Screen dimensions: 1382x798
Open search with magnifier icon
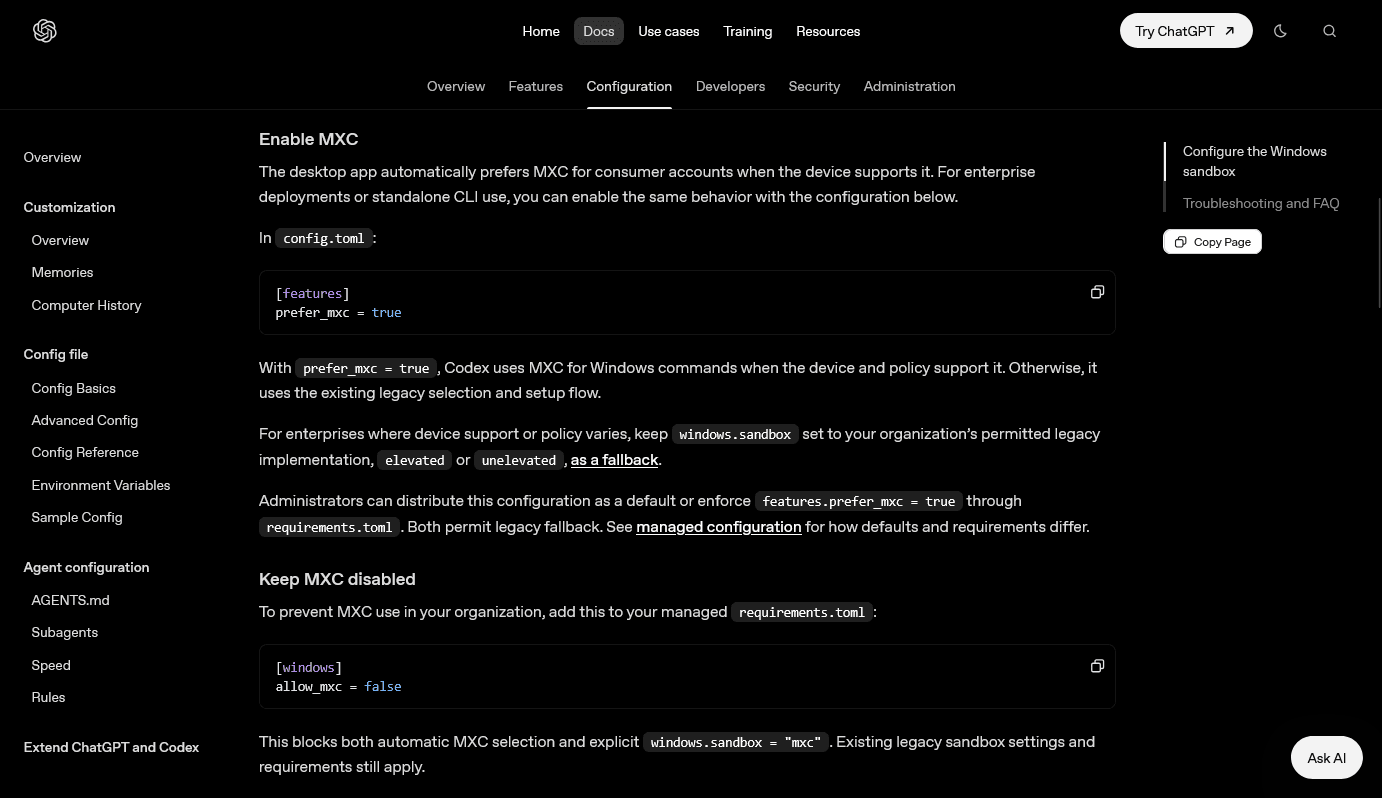point(1330,31)
